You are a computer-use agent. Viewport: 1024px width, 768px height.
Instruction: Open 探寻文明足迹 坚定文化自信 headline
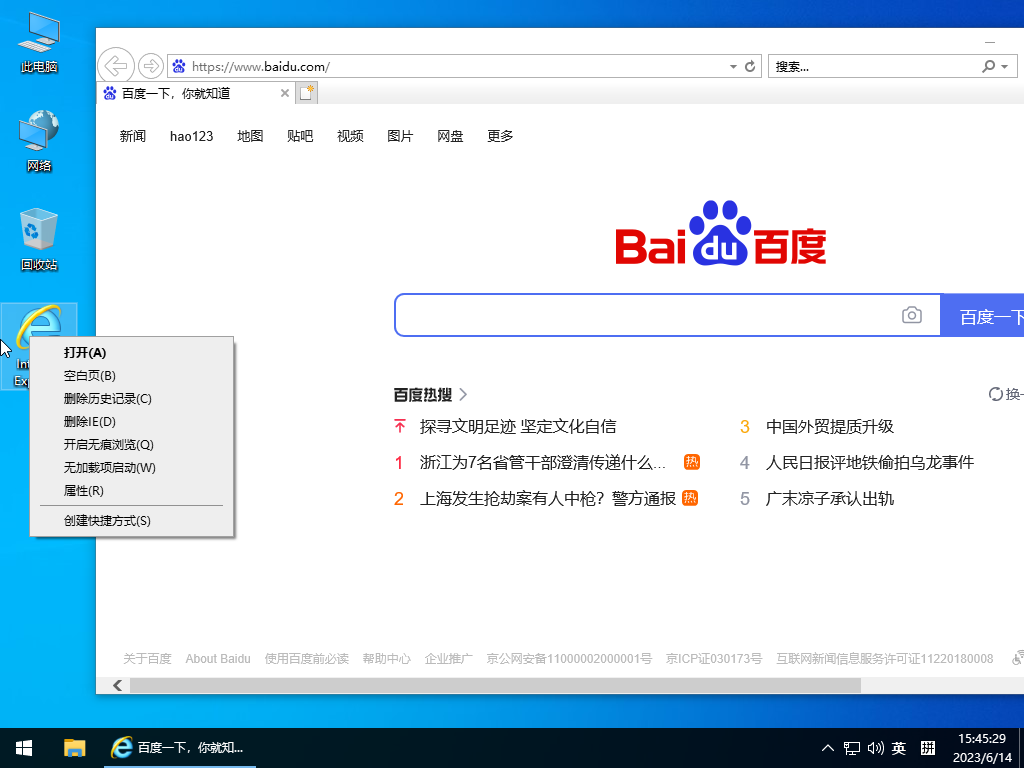click(518, 426)
